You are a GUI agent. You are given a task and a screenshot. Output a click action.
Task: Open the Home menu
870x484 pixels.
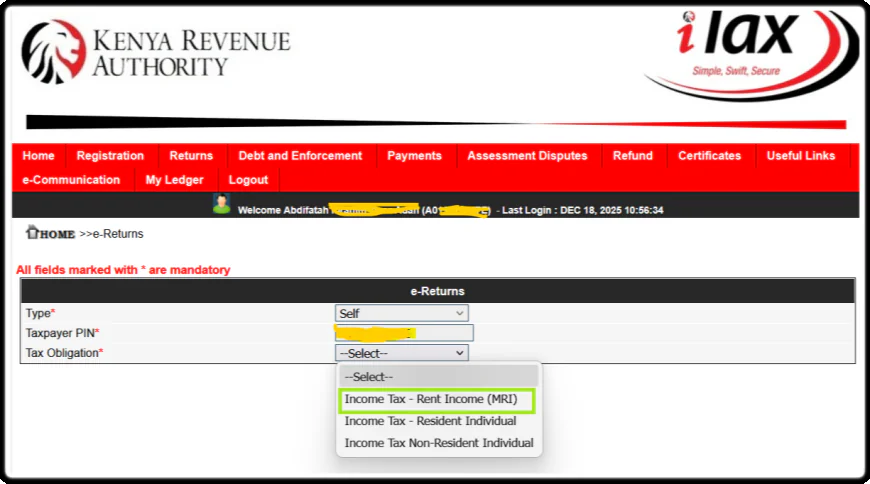[38, 156]
